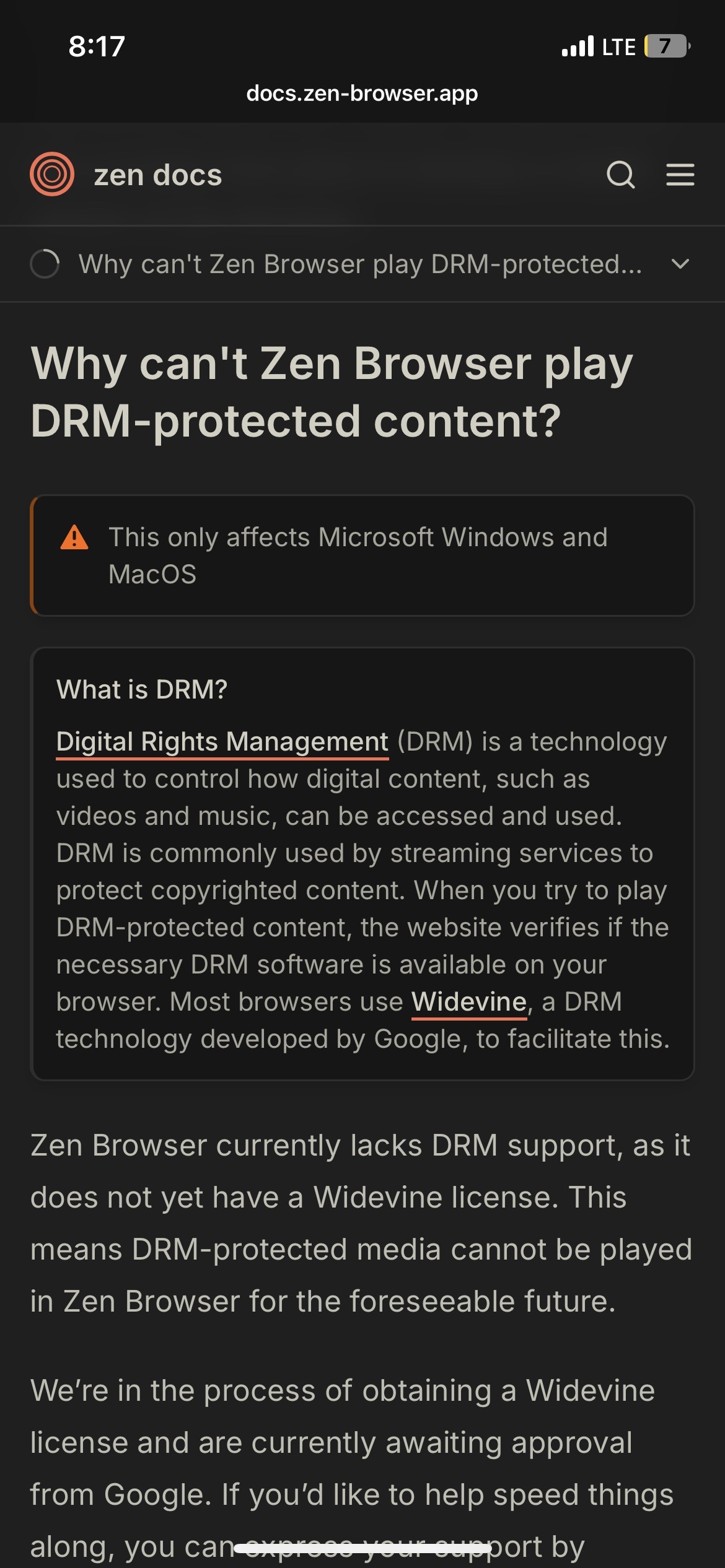
Task: Click the circular progress indicator icon
Action: pyautogui.click(x=45, y=264)
